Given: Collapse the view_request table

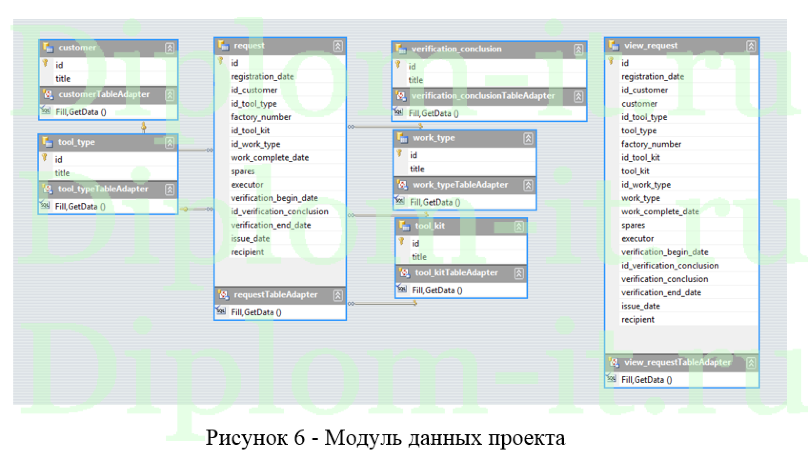Looking at the screenshot, I should coord(750,46).
